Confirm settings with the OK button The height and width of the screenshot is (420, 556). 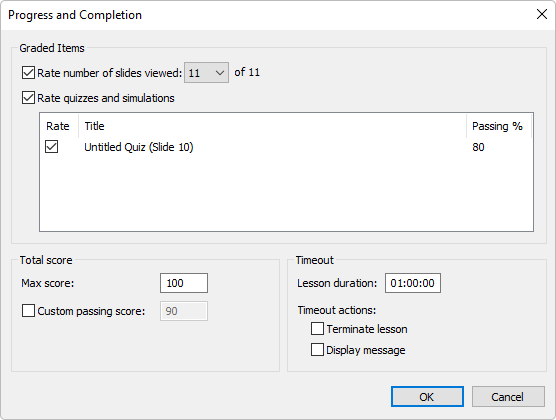(427, 397)
